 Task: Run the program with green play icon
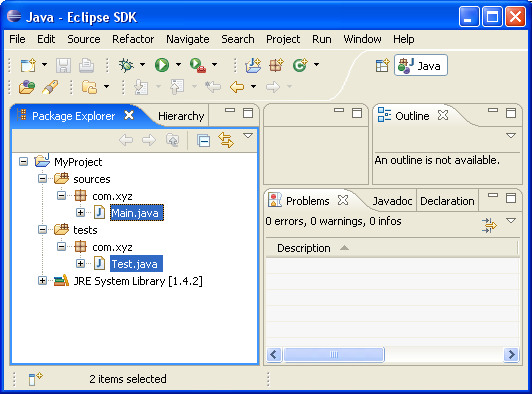pos(162,65)
